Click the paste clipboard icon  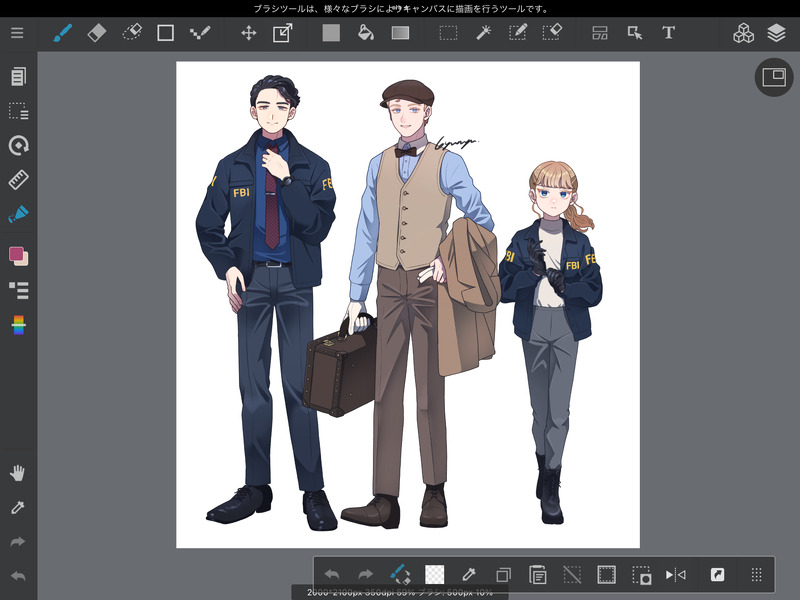coord(538,574)
